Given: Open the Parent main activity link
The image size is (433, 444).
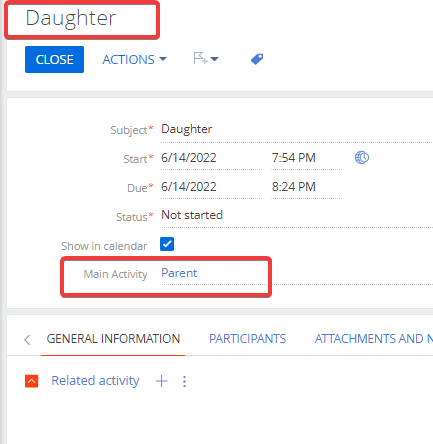Looking at the screenshot, I should (x=179, y=273).
